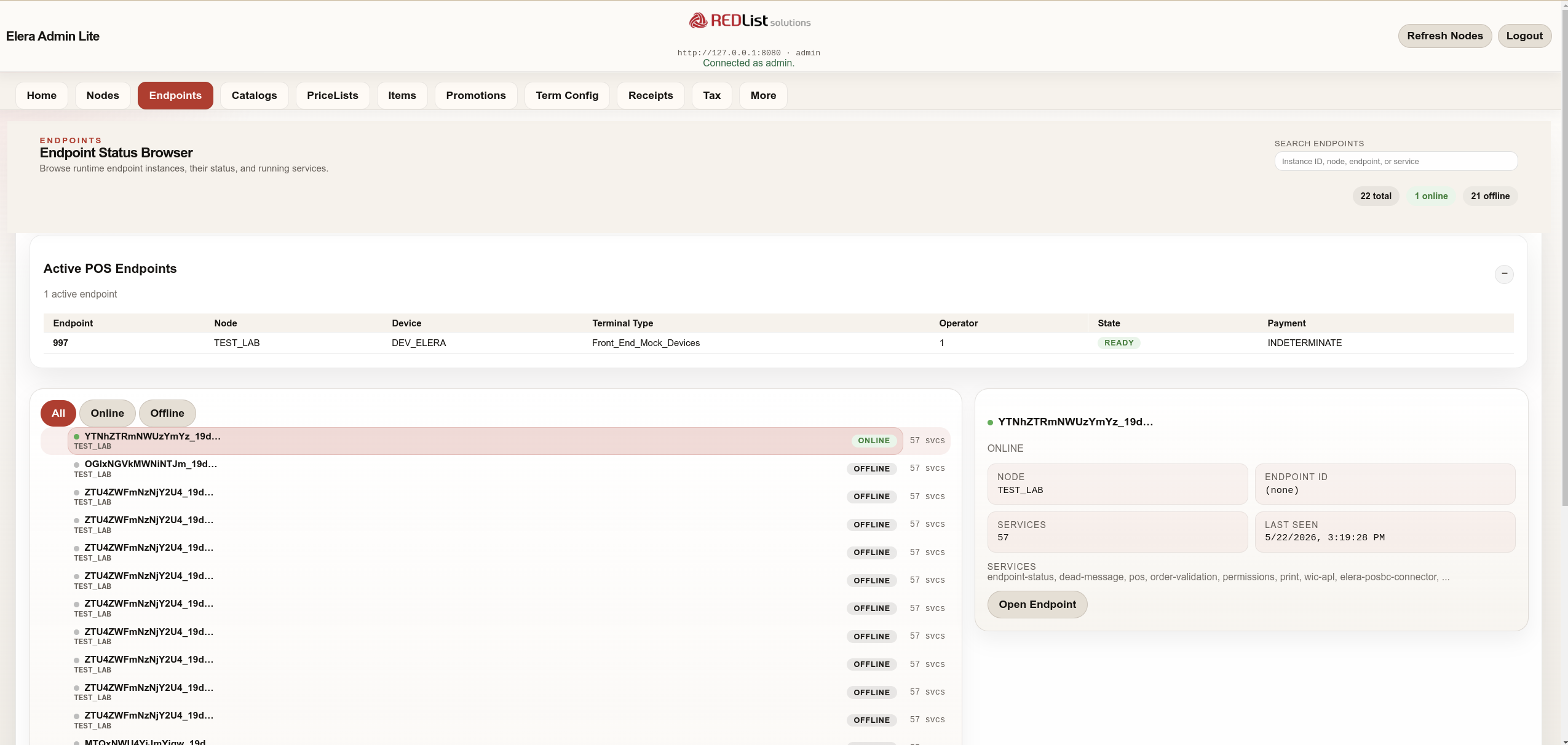Click the Connected as admin status text
Screen dimensions: 1568x745
pyautogui.click(x=748, y=63)
